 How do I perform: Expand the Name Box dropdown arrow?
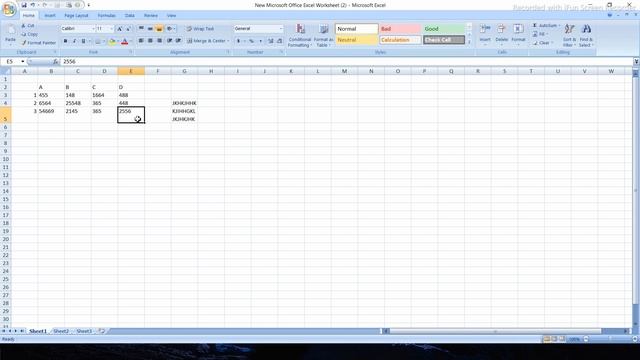(23, 62)
